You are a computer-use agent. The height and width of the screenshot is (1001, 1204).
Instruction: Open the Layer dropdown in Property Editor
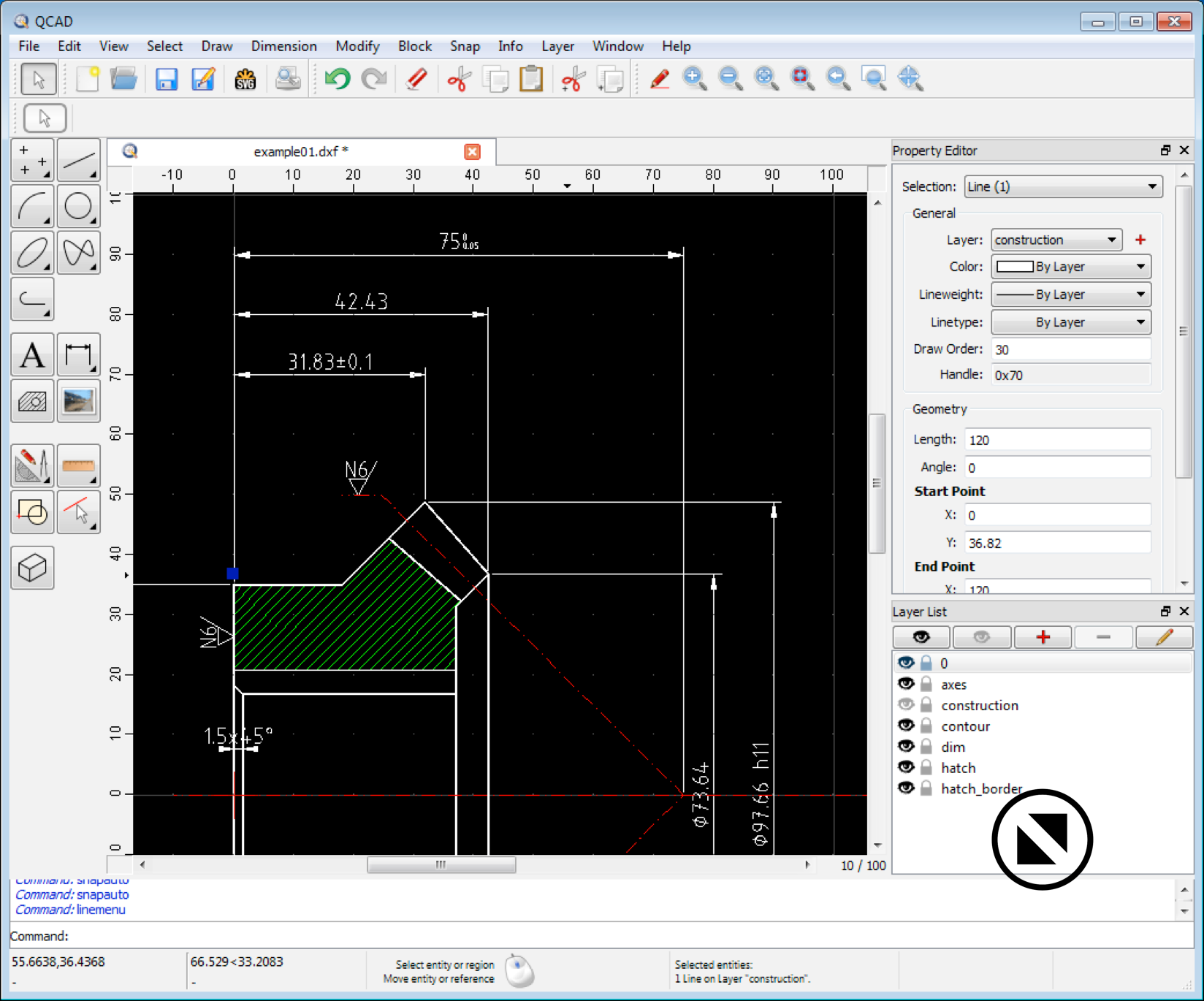[1055, 240]
